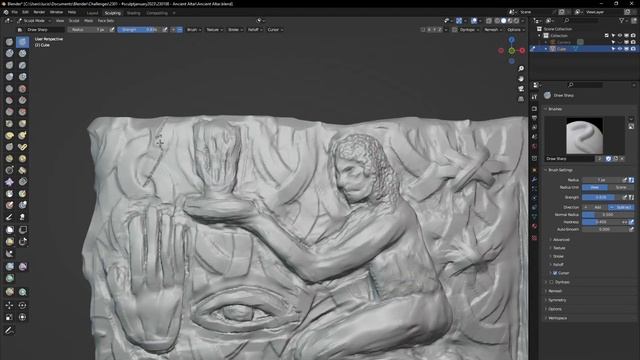
Task: Enable Dyntopo checkbox in properties panel
Action: coord(552,282)
